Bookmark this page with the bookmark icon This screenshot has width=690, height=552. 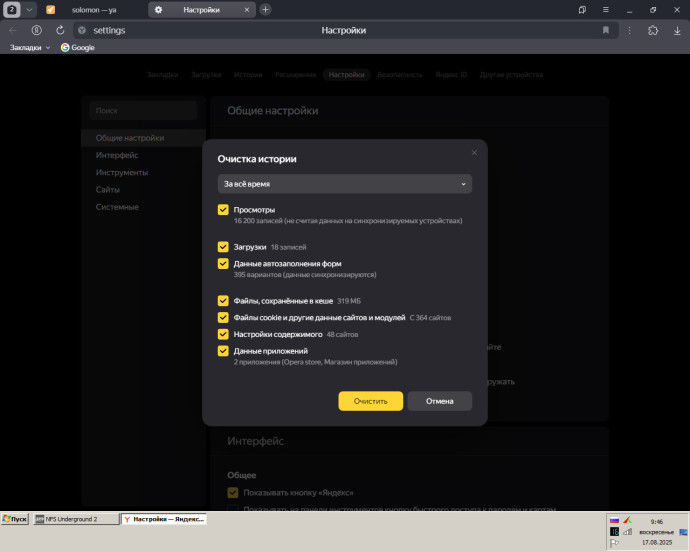tap(606, 30)
